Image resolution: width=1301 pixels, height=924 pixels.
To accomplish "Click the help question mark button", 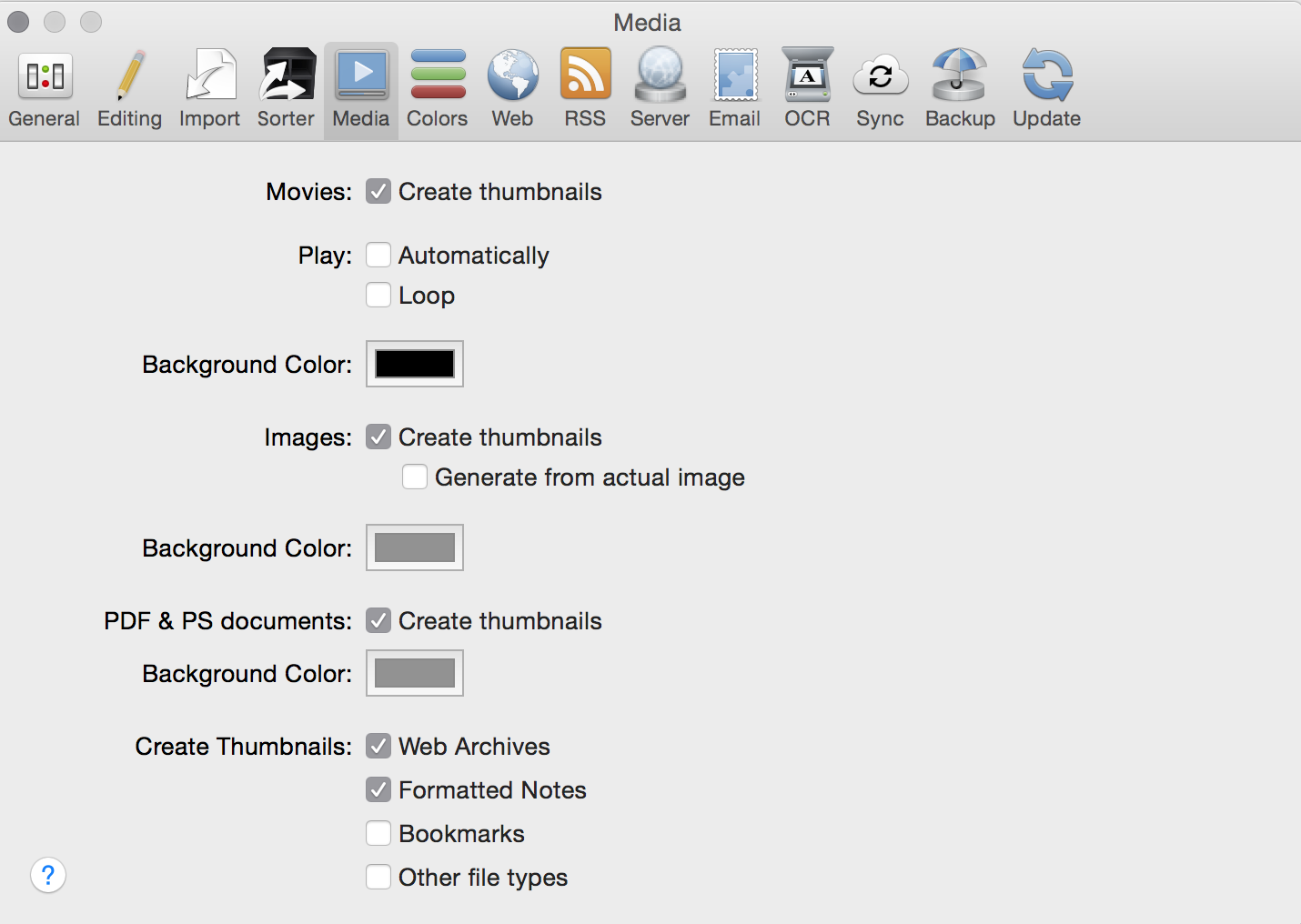I will point(48,876).
